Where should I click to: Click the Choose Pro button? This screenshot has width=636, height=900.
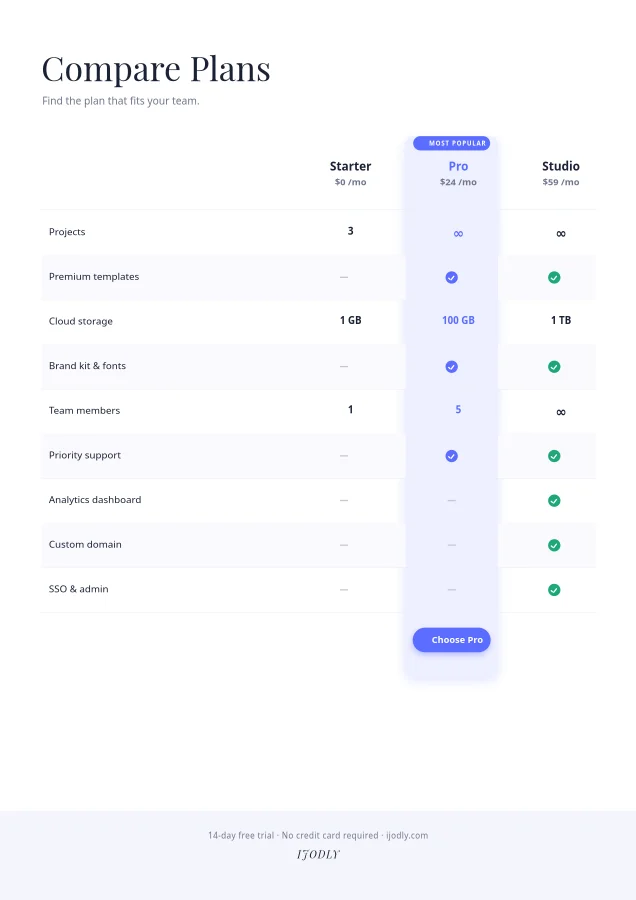click(452, 639)
